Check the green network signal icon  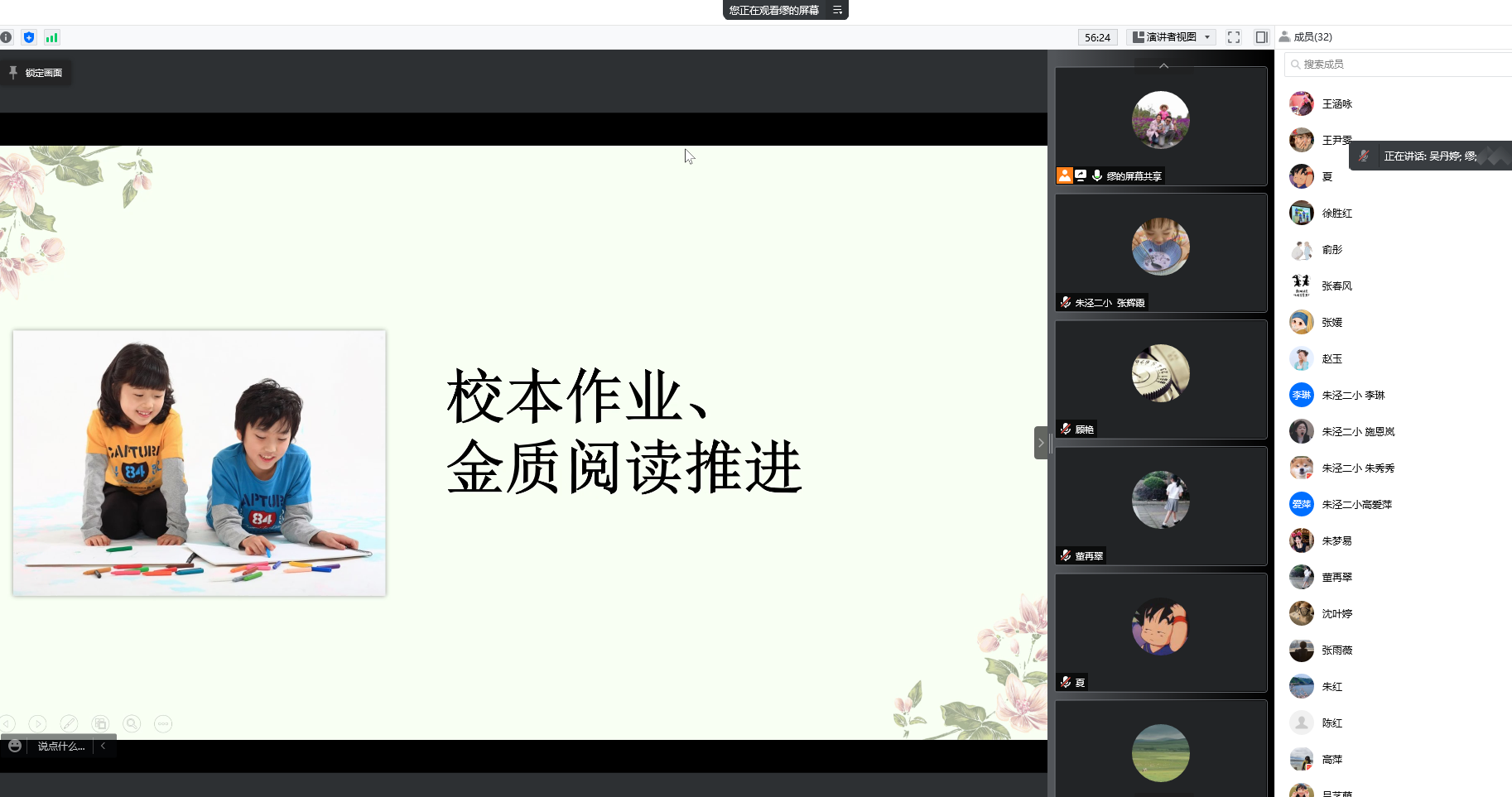52,37
